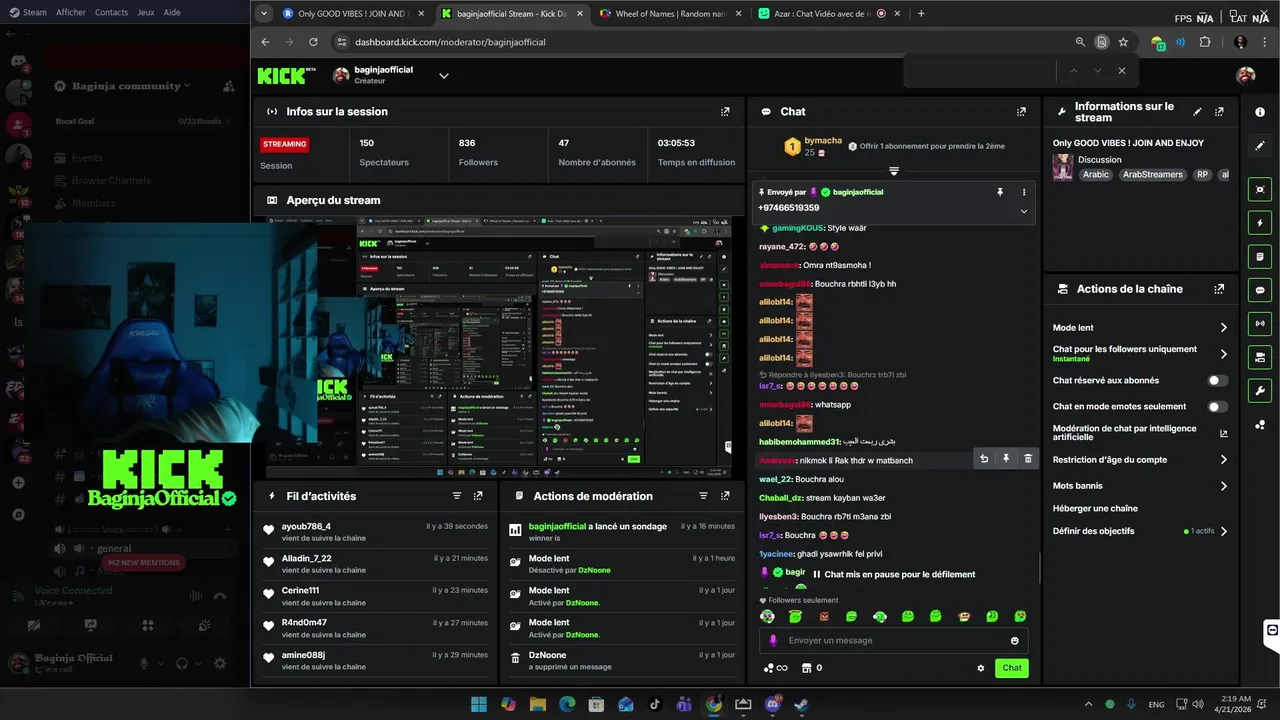Screen dimensions: 1280x720
Task: Click the document widget icon in sidebar
Action: coord(1260,256)
